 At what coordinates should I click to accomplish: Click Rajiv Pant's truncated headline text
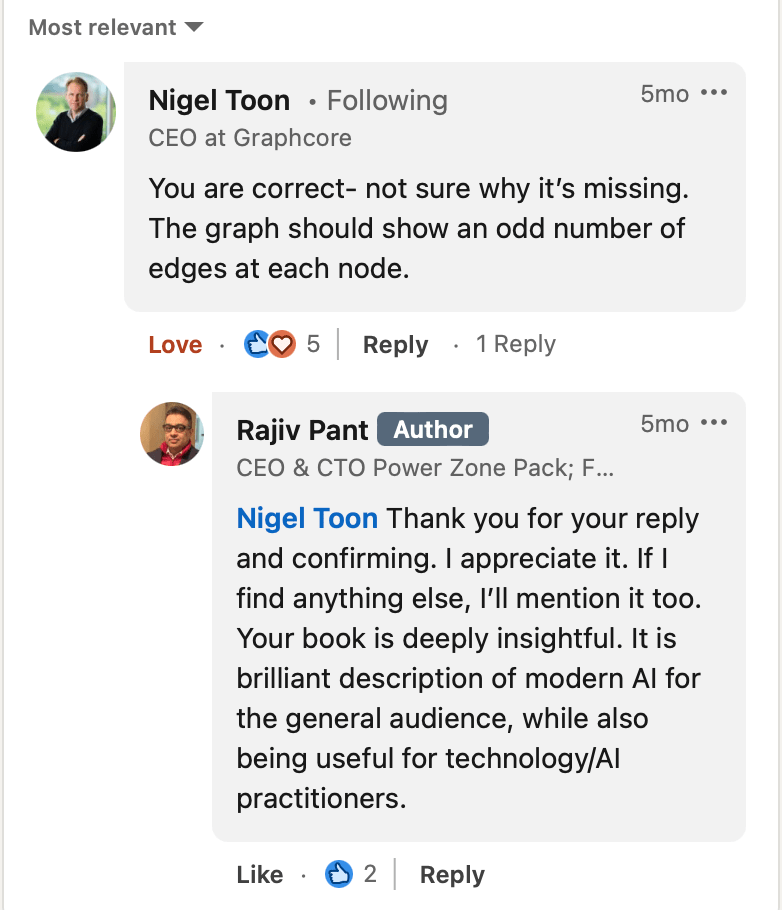[x=425, y=467]
